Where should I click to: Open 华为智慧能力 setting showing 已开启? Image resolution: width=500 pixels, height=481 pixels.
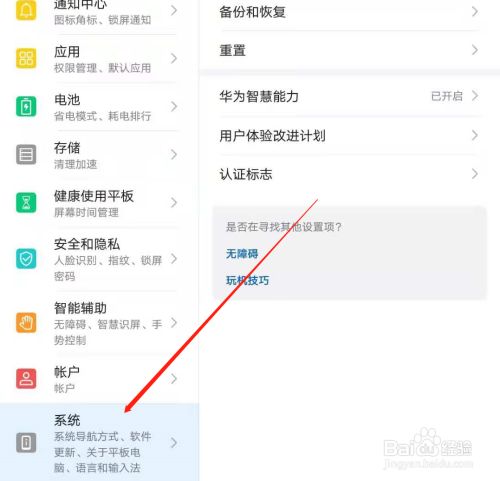pyautogui.click(x=349, y=96)
